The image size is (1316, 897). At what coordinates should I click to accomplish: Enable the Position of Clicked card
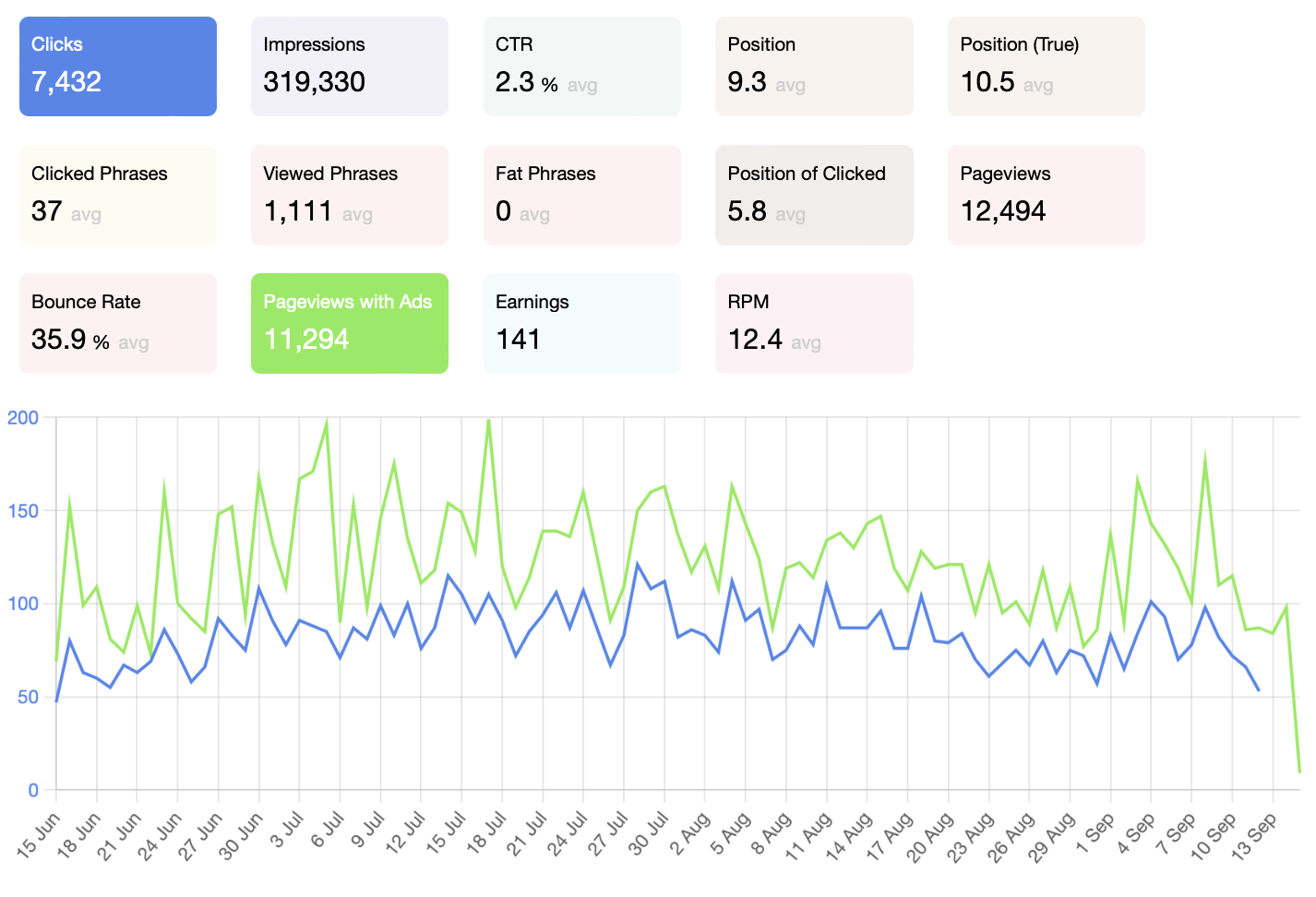[814, 195]
